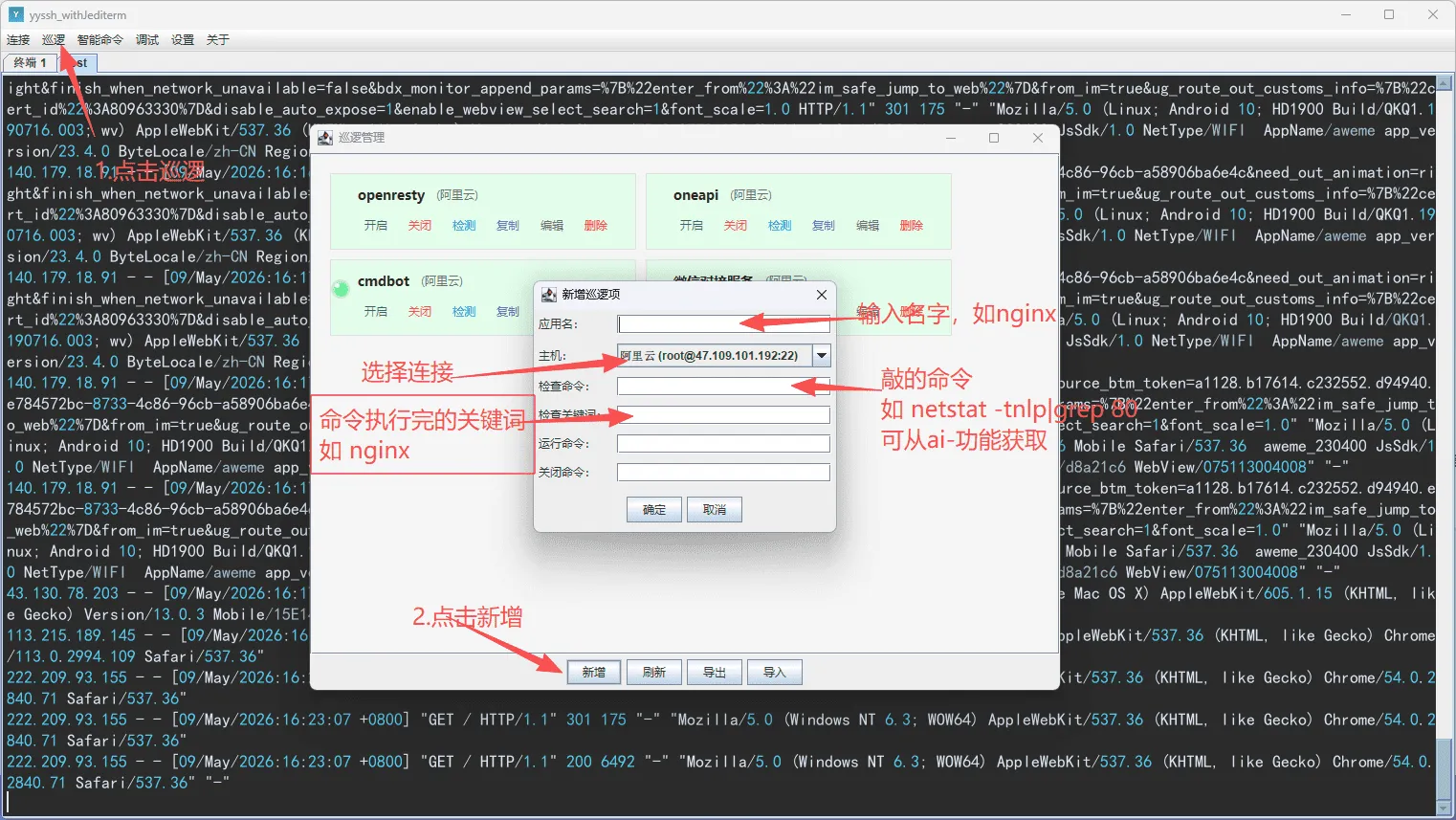Viewport: 1456px width, 820px height.
Task: Maximize the 巡逻管理 window
Action: coord(994,138)
